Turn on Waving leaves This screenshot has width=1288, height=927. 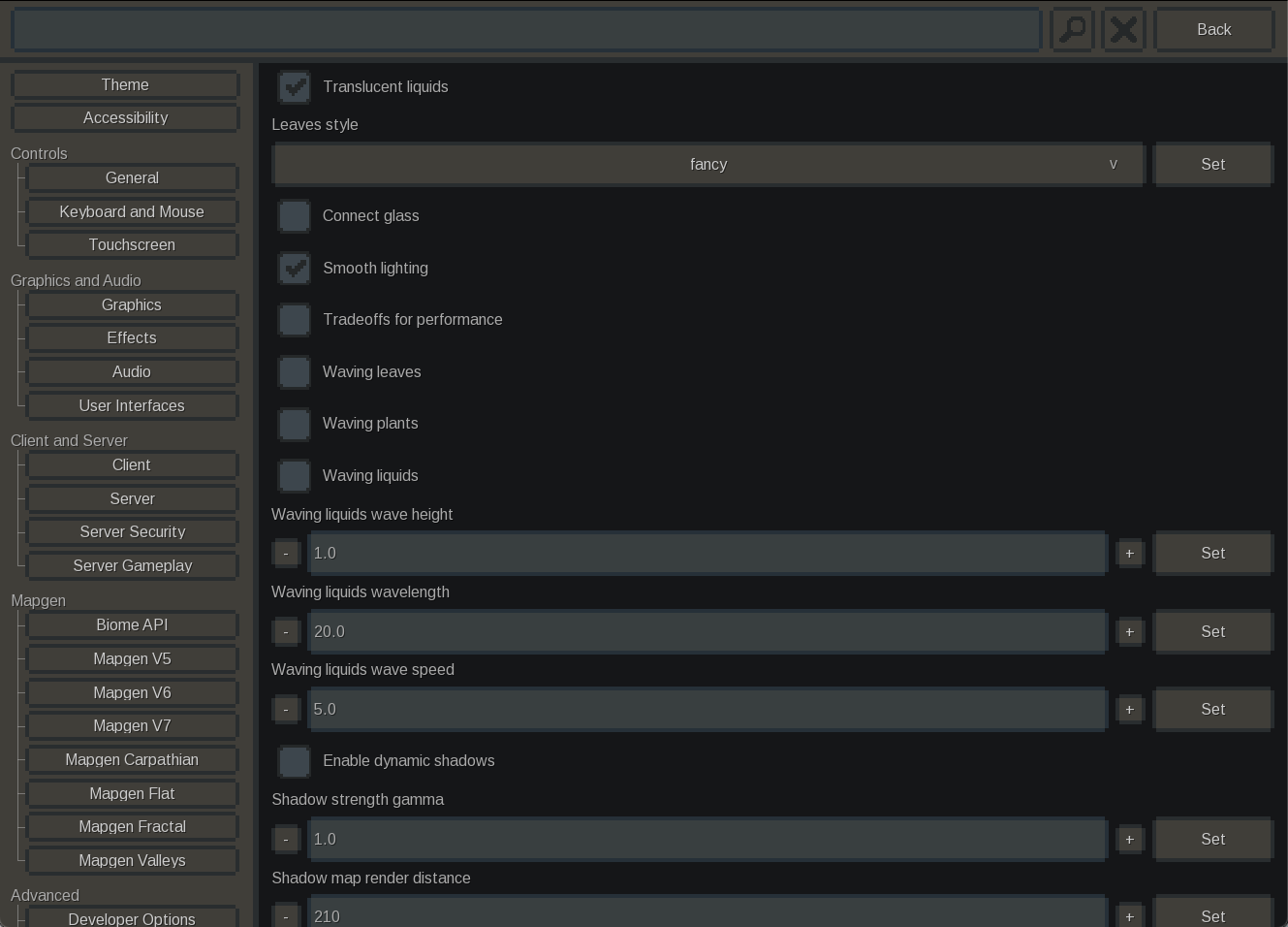(295, 372)
